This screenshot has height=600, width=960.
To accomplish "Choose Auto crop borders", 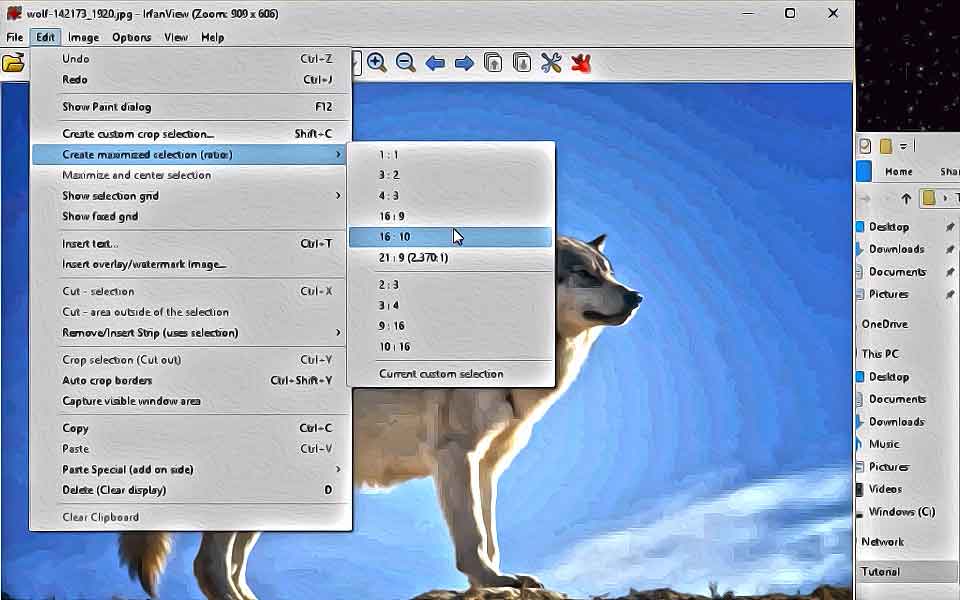I will [x=191, y=380].
